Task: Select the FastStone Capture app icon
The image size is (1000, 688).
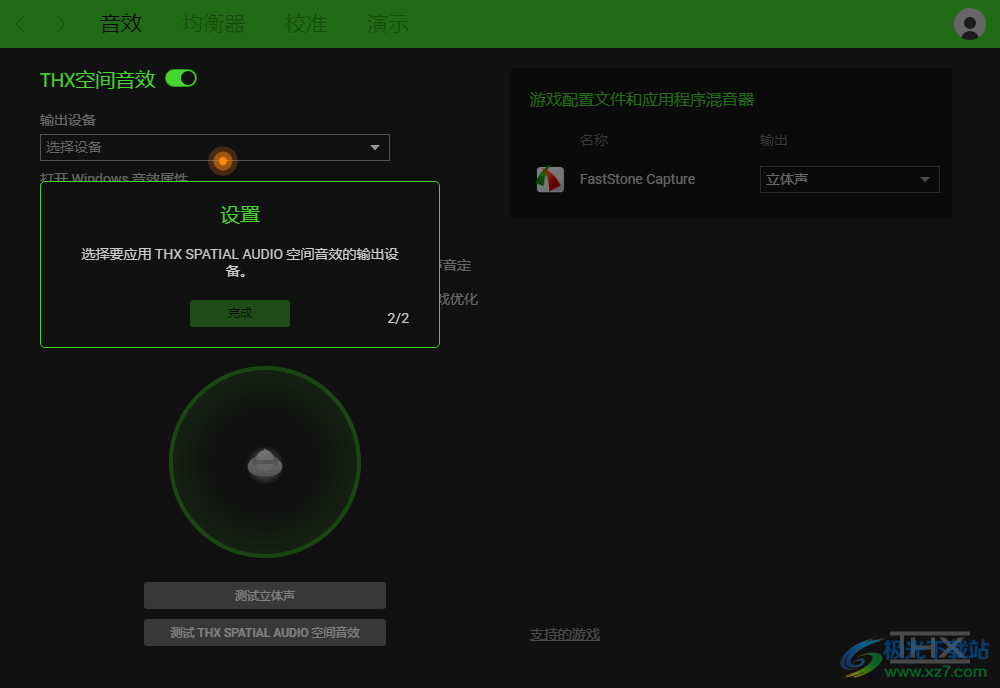Action: point(550,179)
